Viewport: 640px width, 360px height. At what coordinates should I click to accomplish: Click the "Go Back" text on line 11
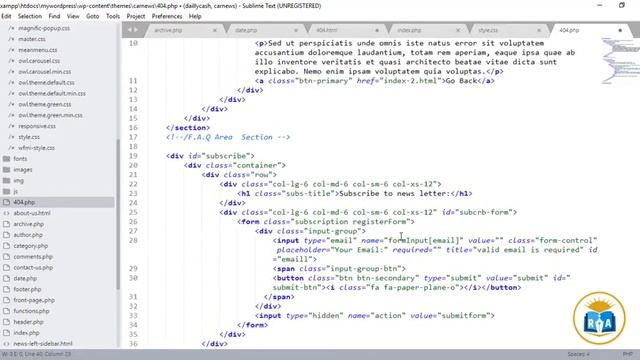461,81
